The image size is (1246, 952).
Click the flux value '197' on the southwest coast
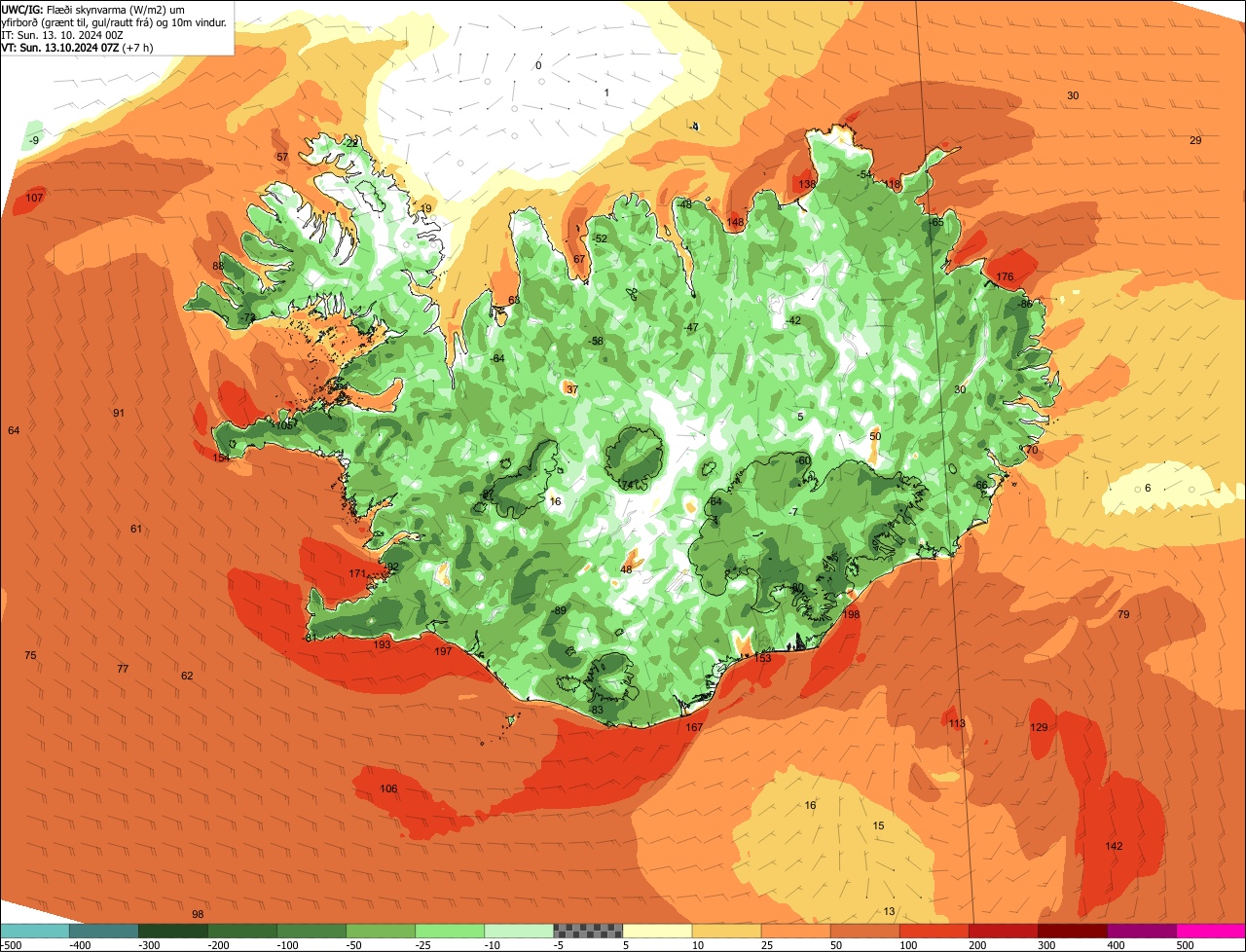443,652
